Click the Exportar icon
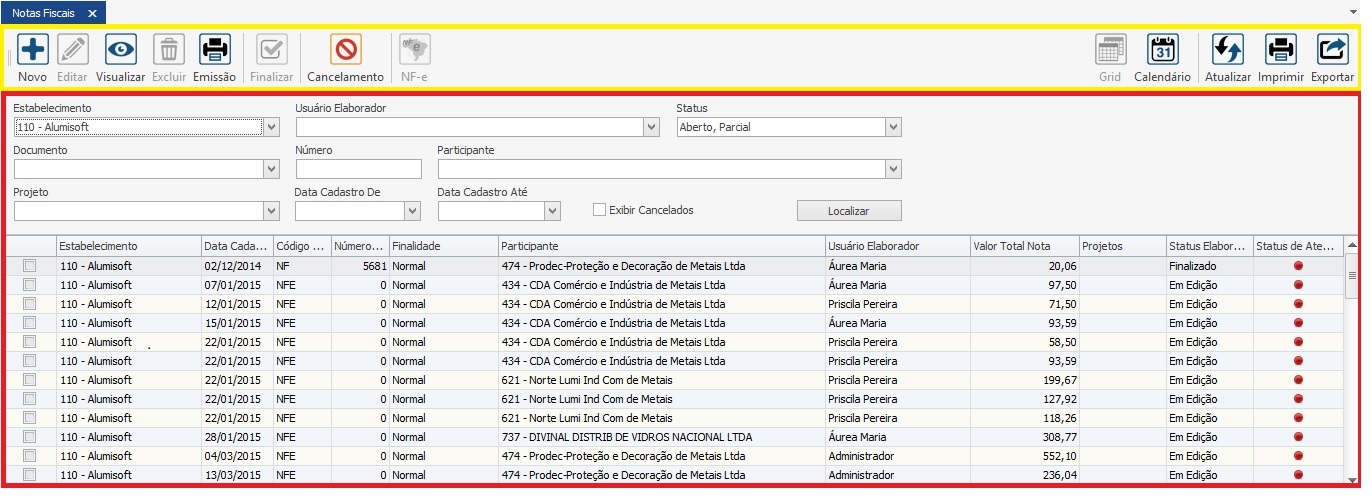 pos(1332,49)
